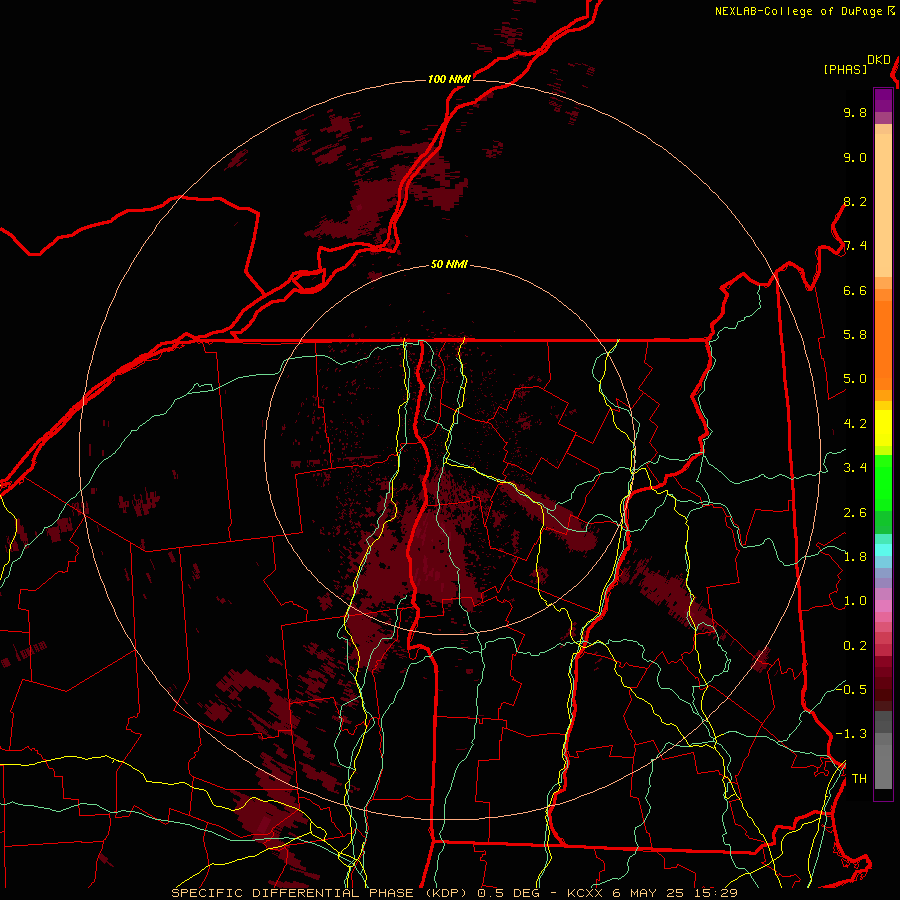Pick the purple top segment of the color bar

(x=883, y=100)
